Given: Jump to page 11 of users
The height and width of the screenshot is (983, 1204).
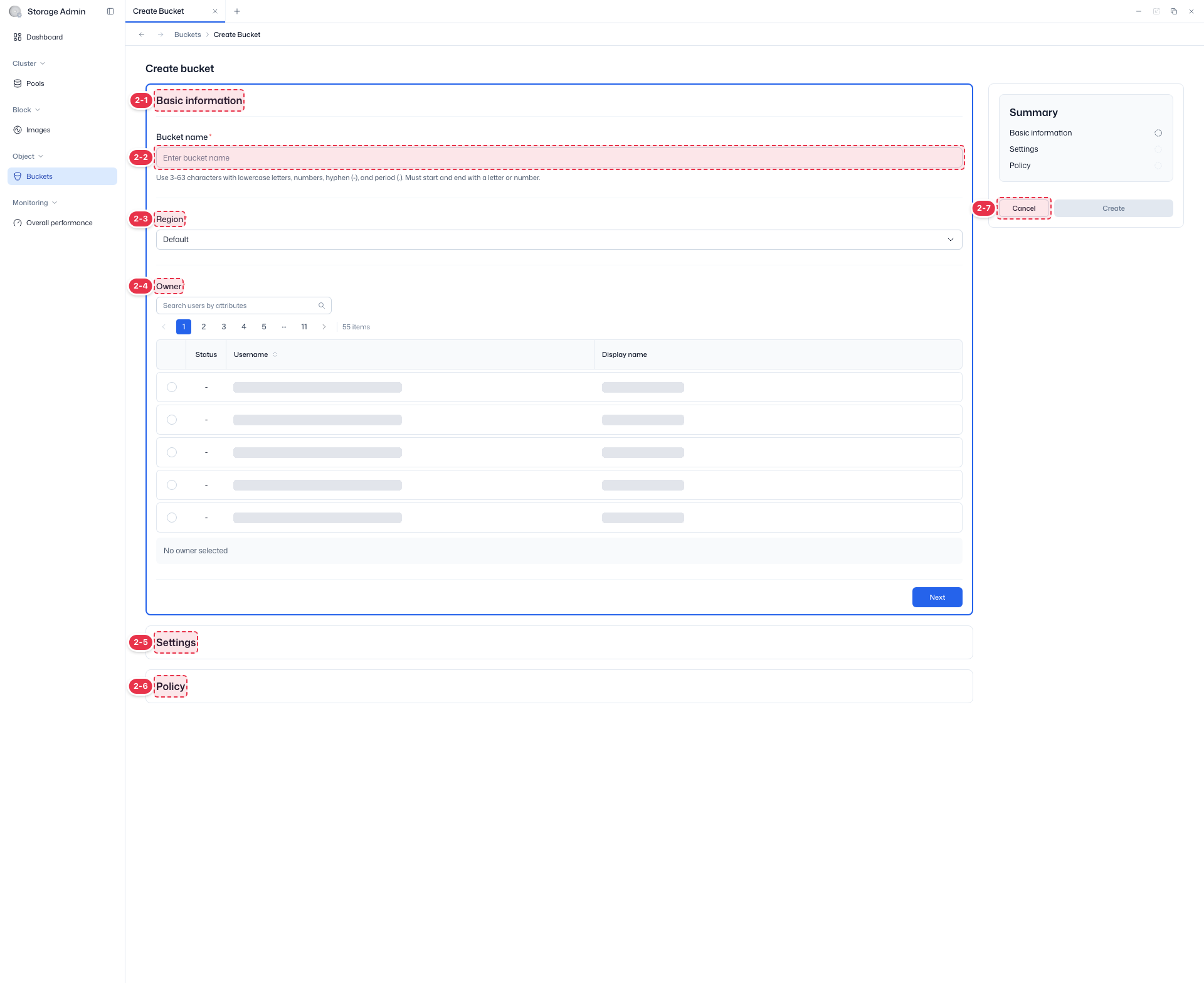Looking at the screenshot, I should (x=304, y=327).
